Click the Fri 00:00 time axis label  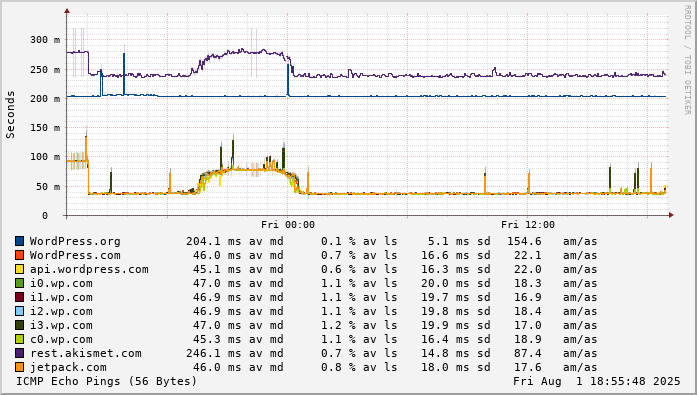[x=288, y=225]
